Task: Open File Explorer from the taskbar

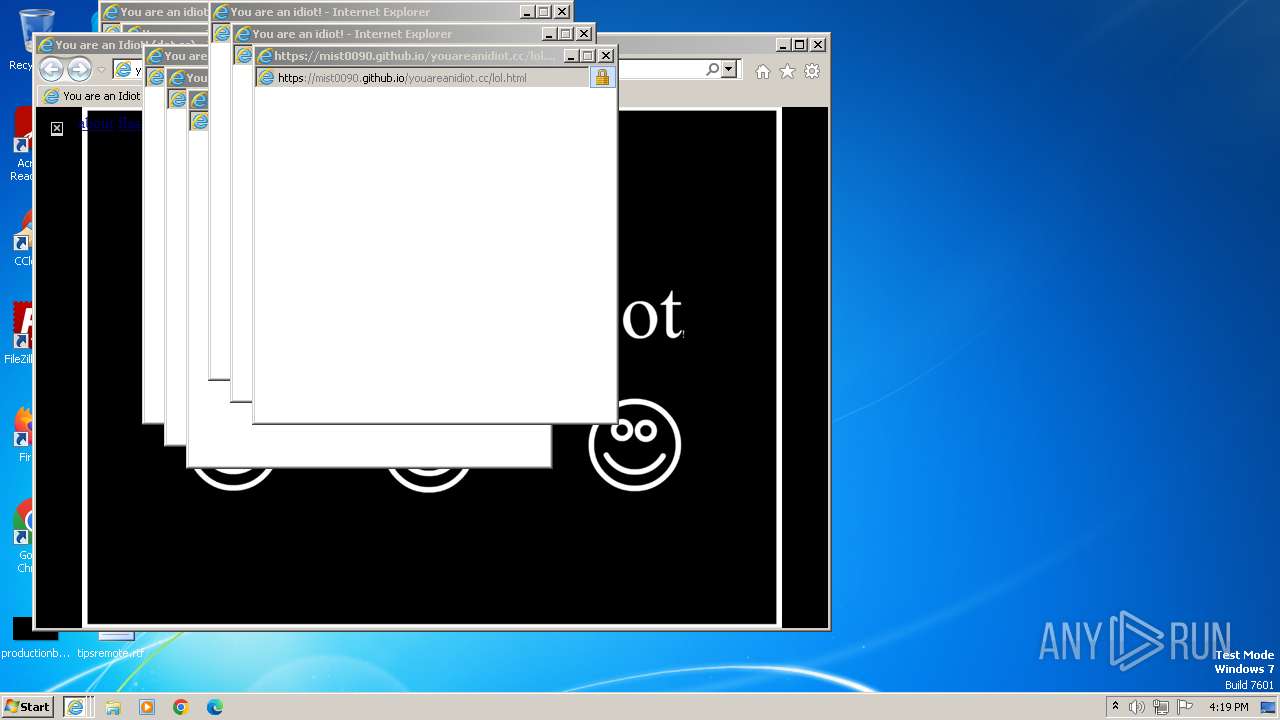Action: click(x=113, y=707)
